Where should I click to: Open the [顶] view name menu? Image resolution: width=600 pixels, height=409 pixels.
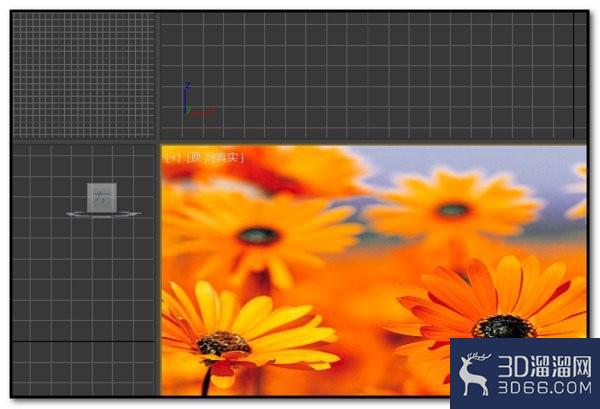click(196, 158)
